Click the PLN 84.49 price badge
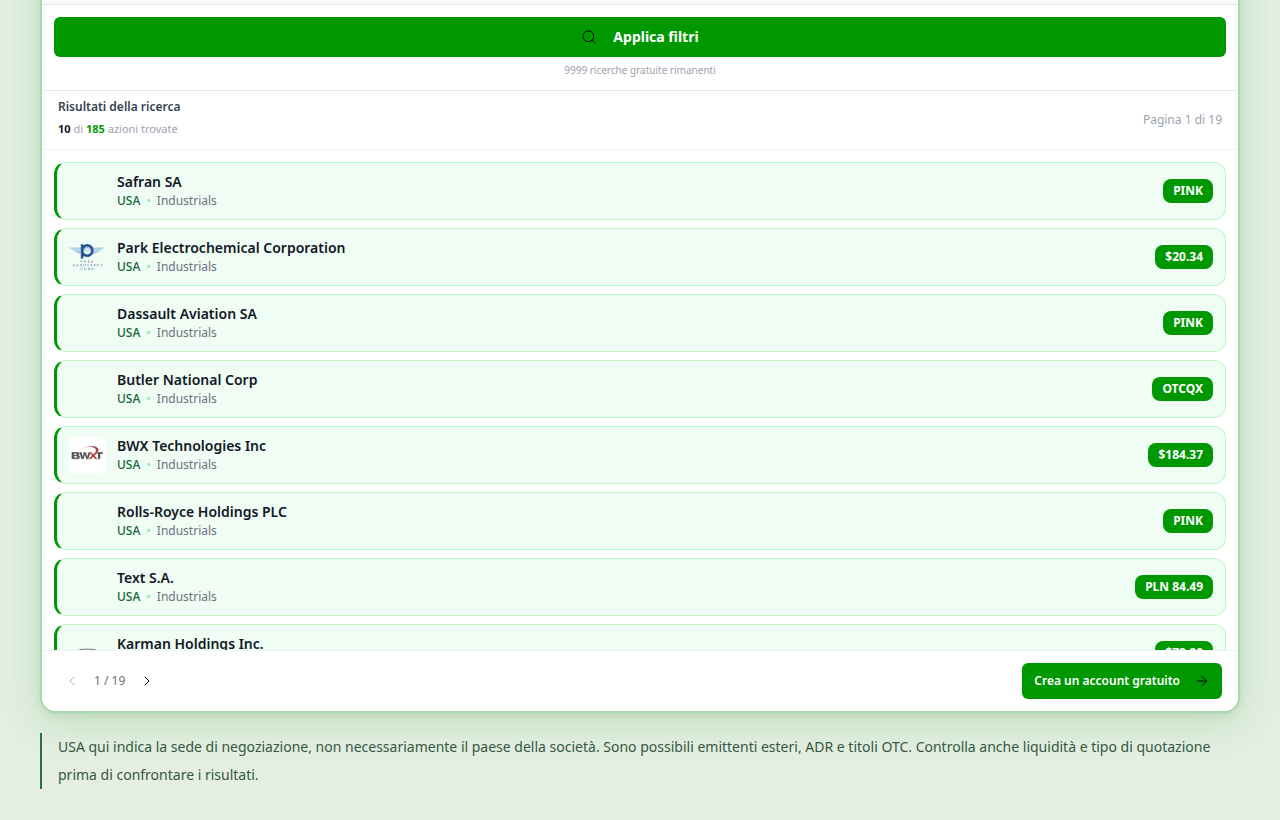The height and width of the screenshot is (820, 1280). tap(1174, 587)
